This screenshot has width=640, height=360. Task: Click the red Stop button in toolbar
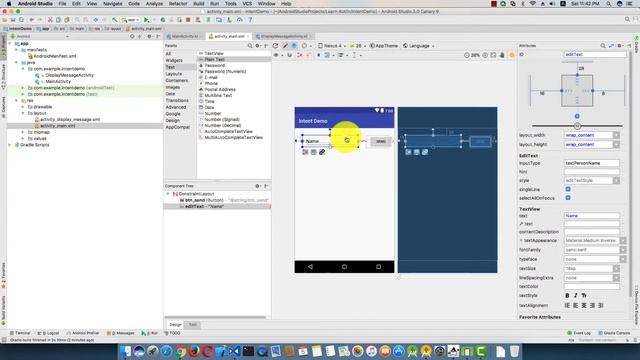click(188, 20)
